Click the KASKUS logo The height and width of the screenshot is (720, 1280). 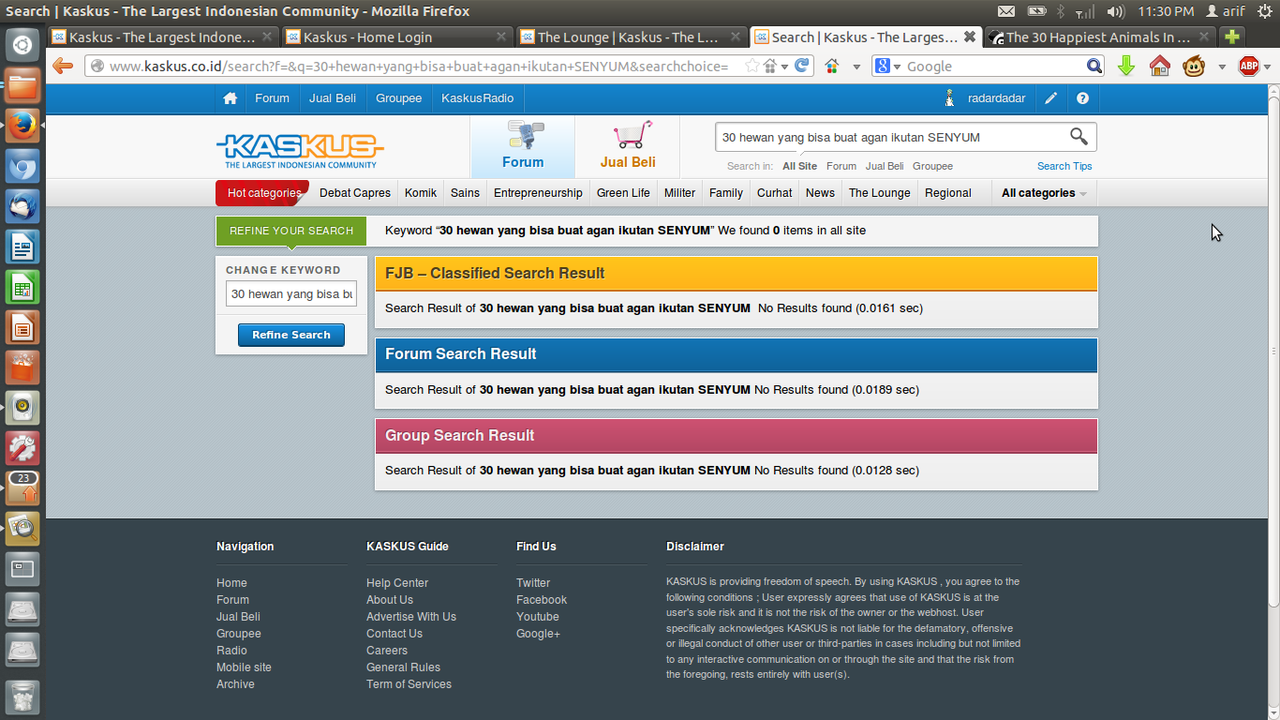pyautogui.click(x=300, y=150)
